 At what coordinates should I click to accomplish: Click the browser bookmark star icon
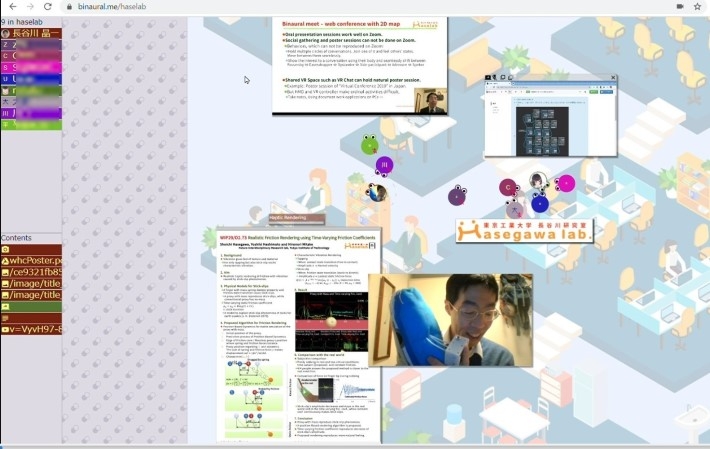(x=696, y=6)
